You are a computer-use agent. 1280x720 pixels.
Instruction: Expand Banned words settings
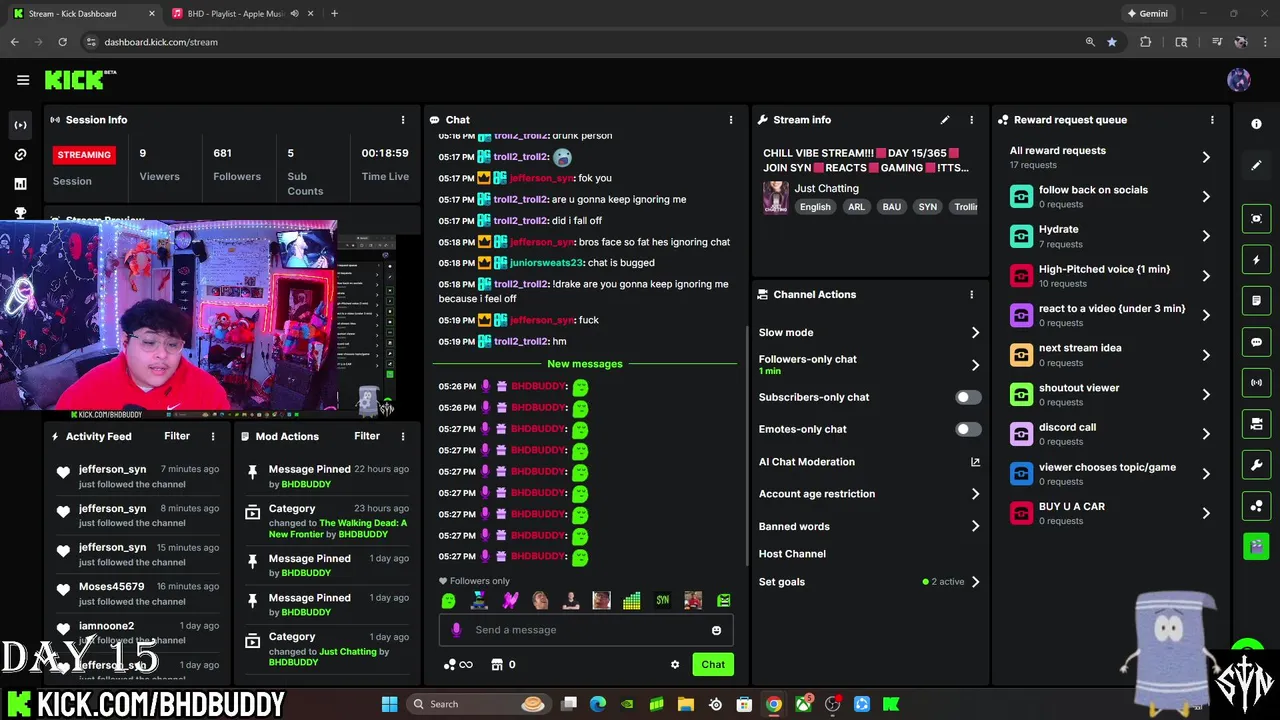[x=975, y=526]
